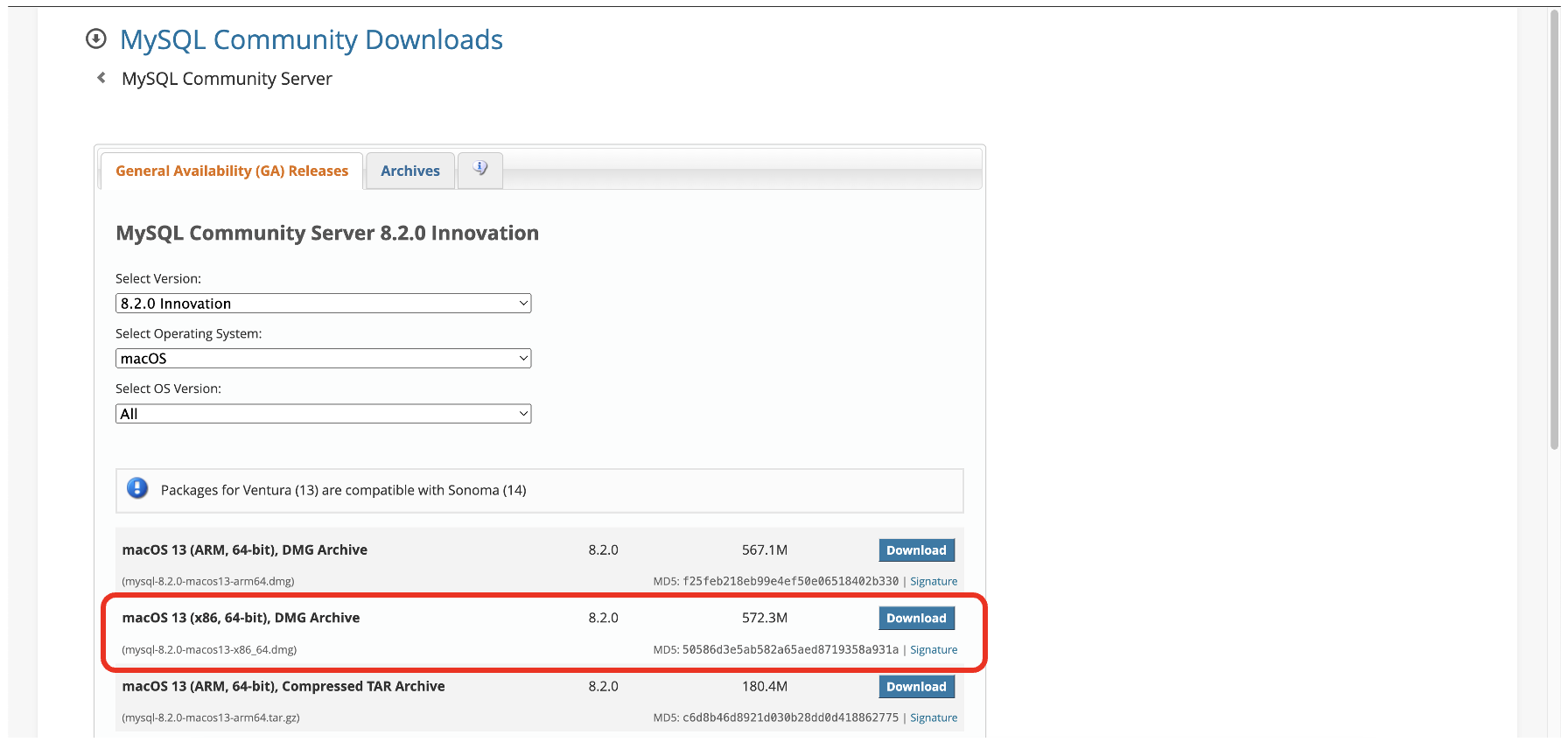This screenshot has width=1568, height=749.
Task: Click the heading 'MySQL Community Server 8.2.0 Innovation'
Action: click(x=327, y=233)
